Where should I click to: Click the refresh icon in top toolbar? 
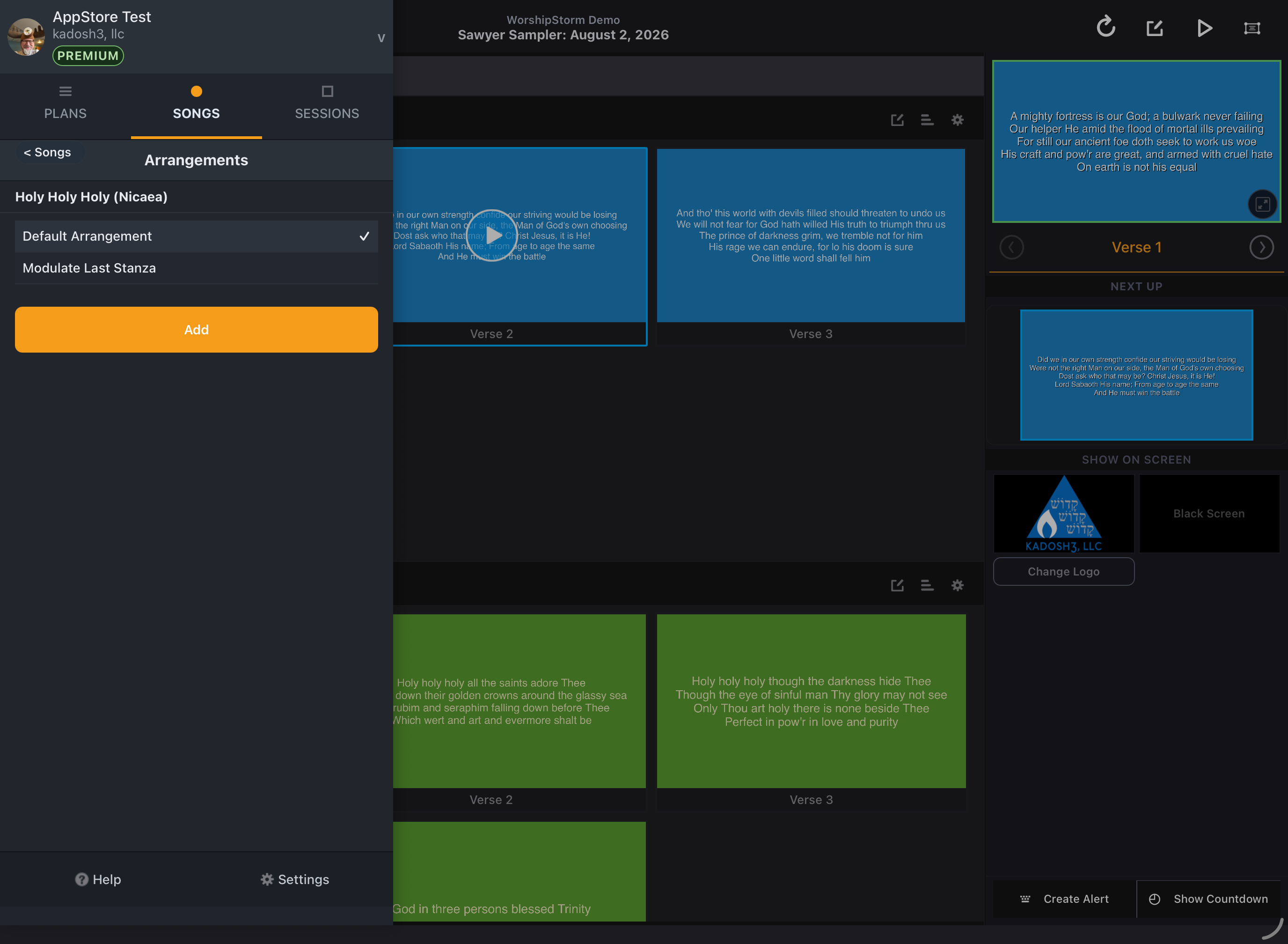[x=1106, y=27]
